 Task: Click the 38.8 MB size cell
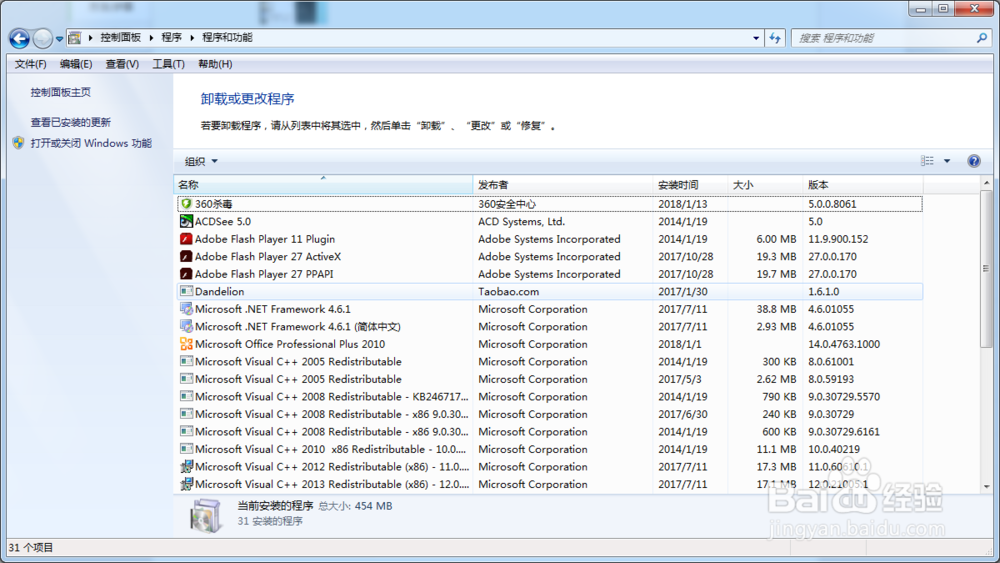click(x=776, y=309)
